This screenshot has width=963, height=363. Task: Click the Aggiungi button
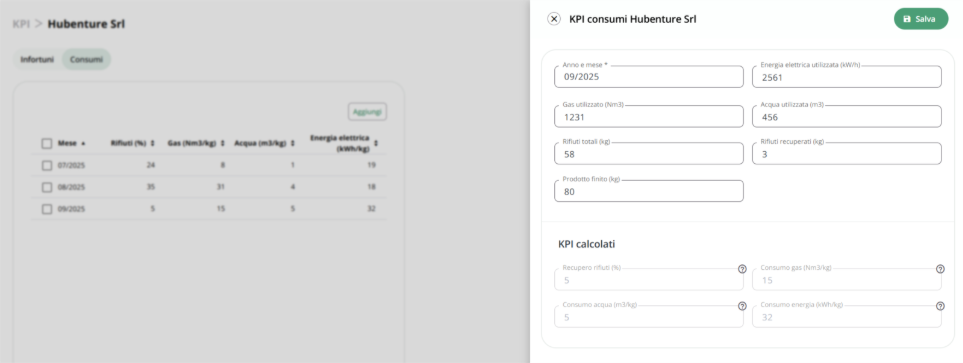coord(367,112)
